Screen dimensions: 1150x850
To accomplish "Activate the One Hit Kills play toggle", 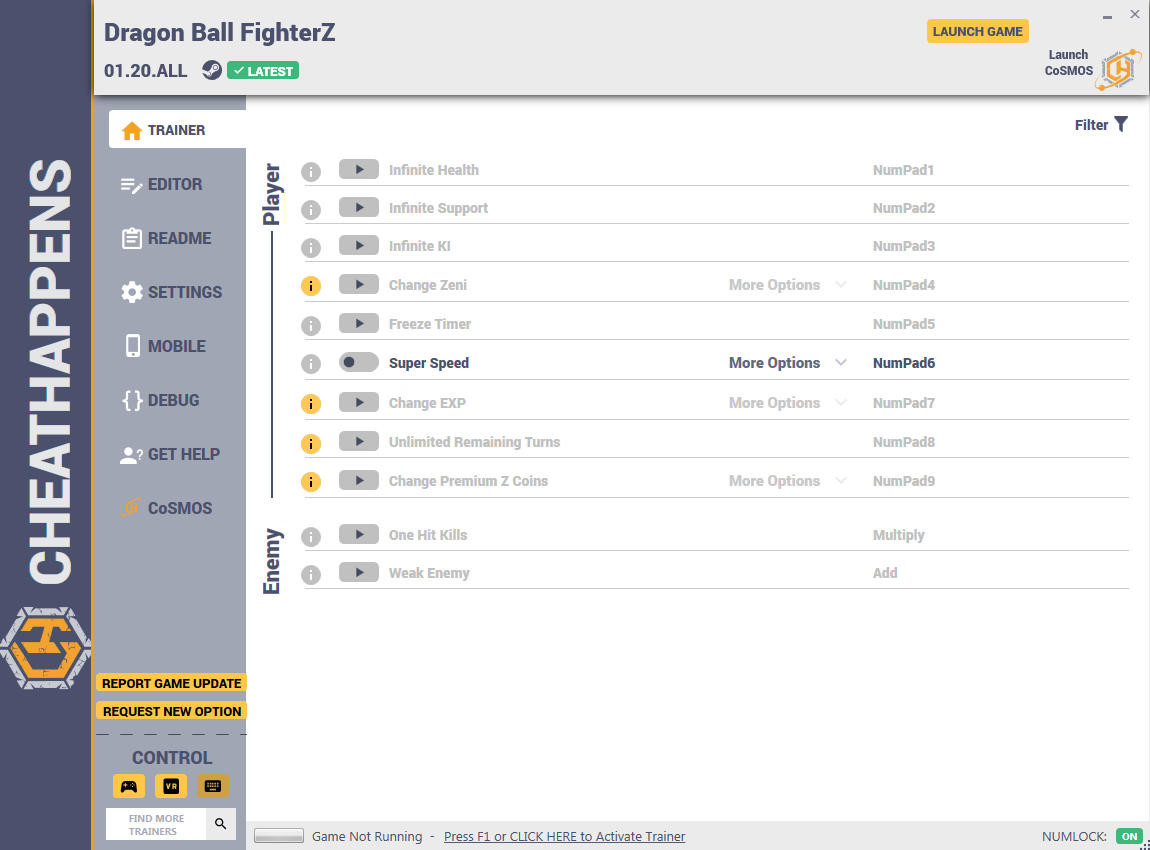I will click(x=359, y=535).
